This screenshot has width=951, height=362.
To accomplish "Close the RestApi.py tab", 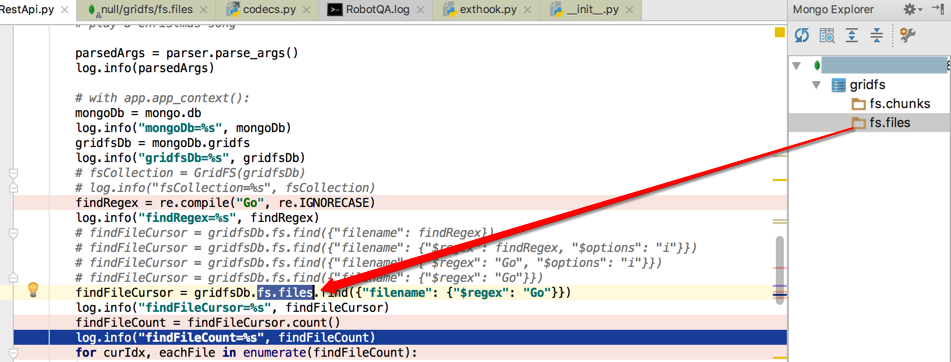I will [66, 10].
